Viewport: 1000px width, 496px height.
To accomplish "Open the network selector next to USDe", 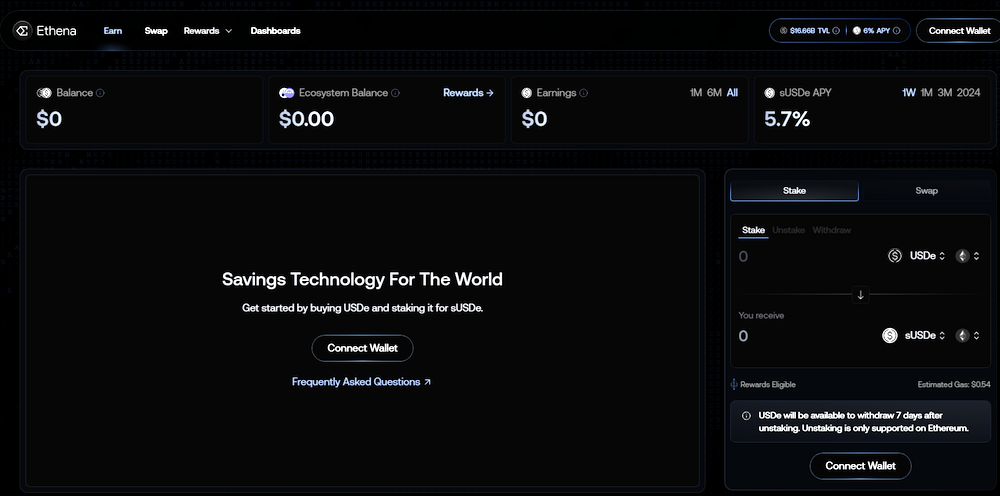I will point(967,256).
